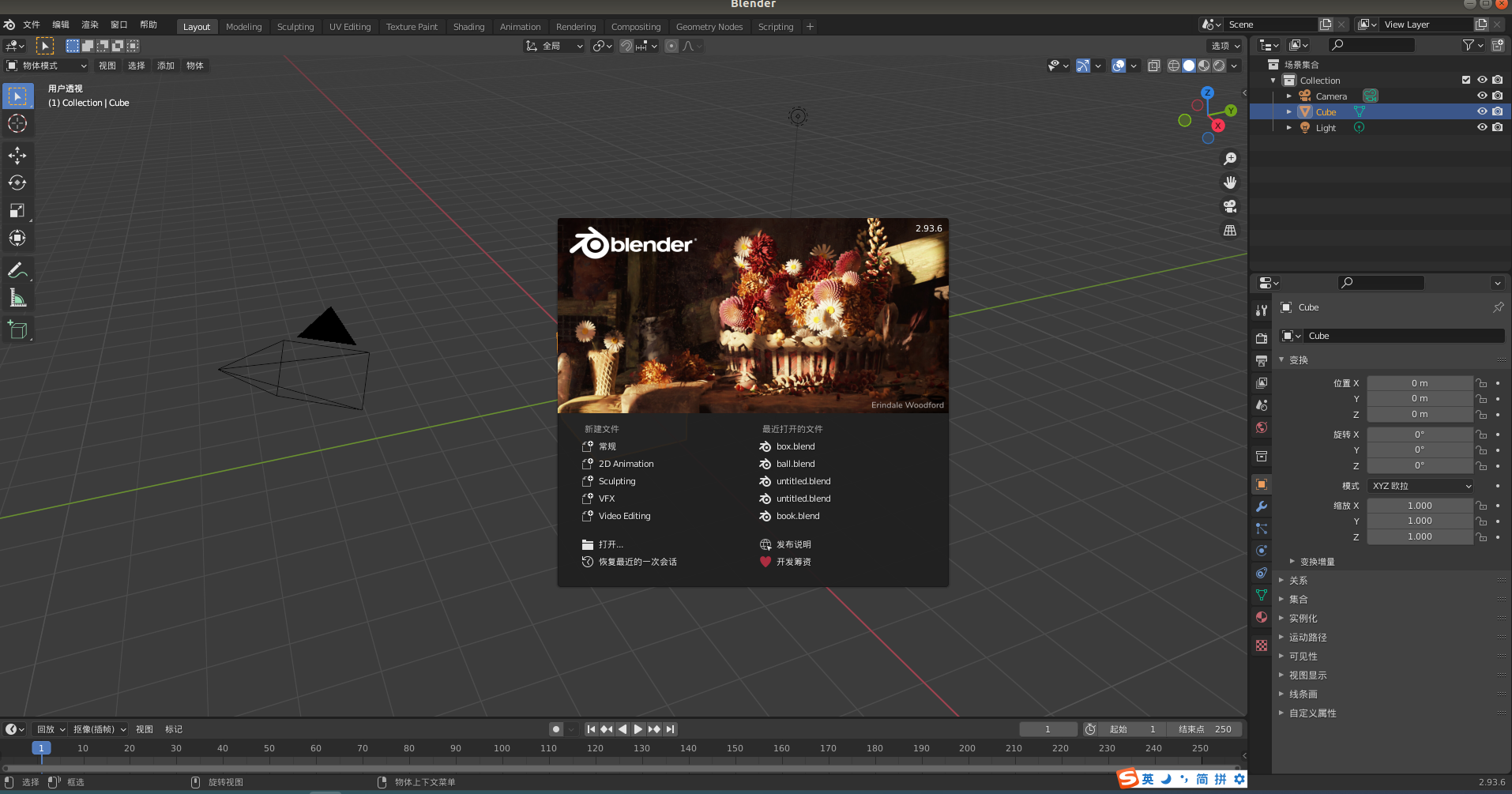Open the Material properties tab

click(1262, 617)
